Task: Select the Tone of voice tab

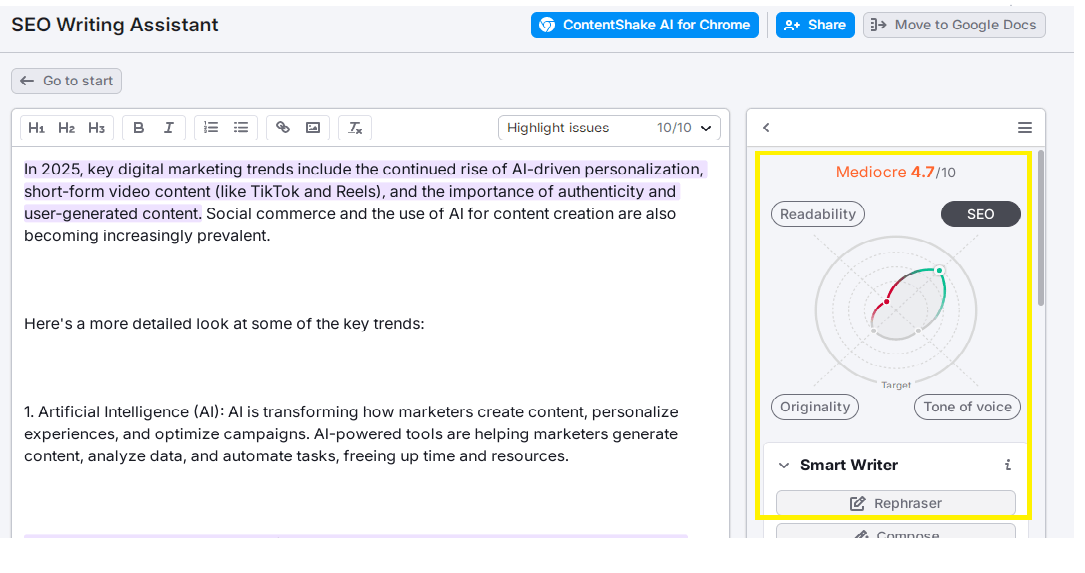Action: coord(967,407)
